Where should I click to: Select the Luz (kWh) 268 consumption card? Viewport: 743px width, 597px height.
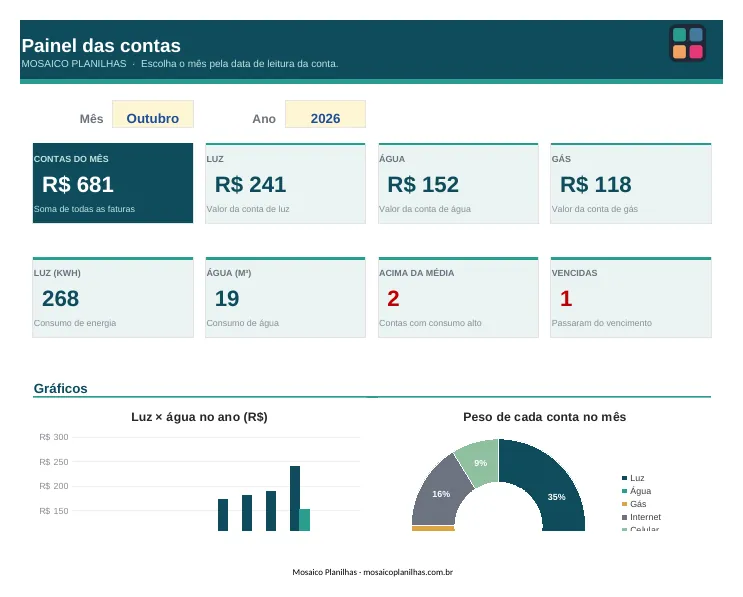coord(113,297)
